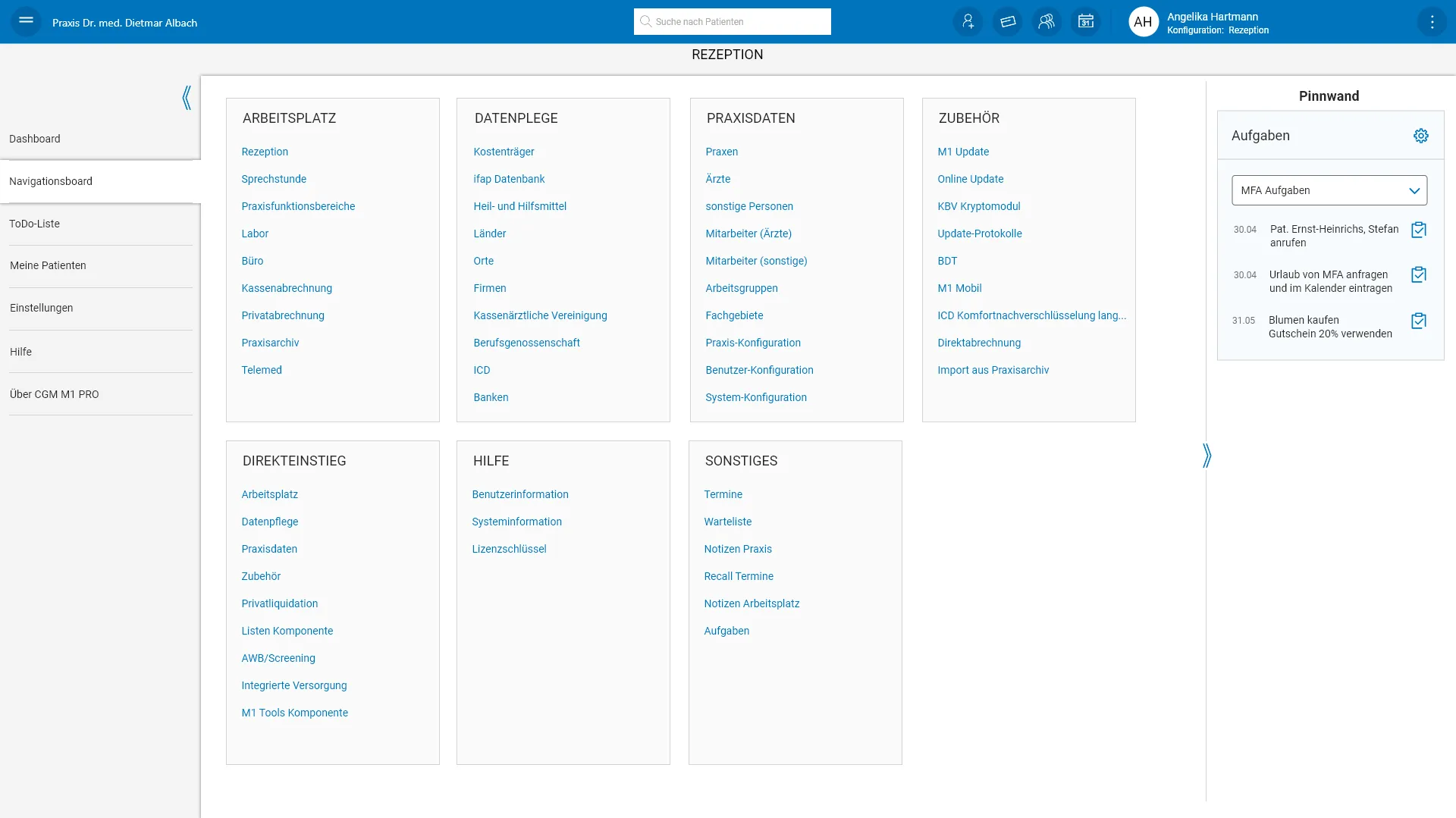The image size is (1456, 818).
Task: Select Navigationsboard in the sidebar
Action: pyautogui.click(x=100, y=181)
